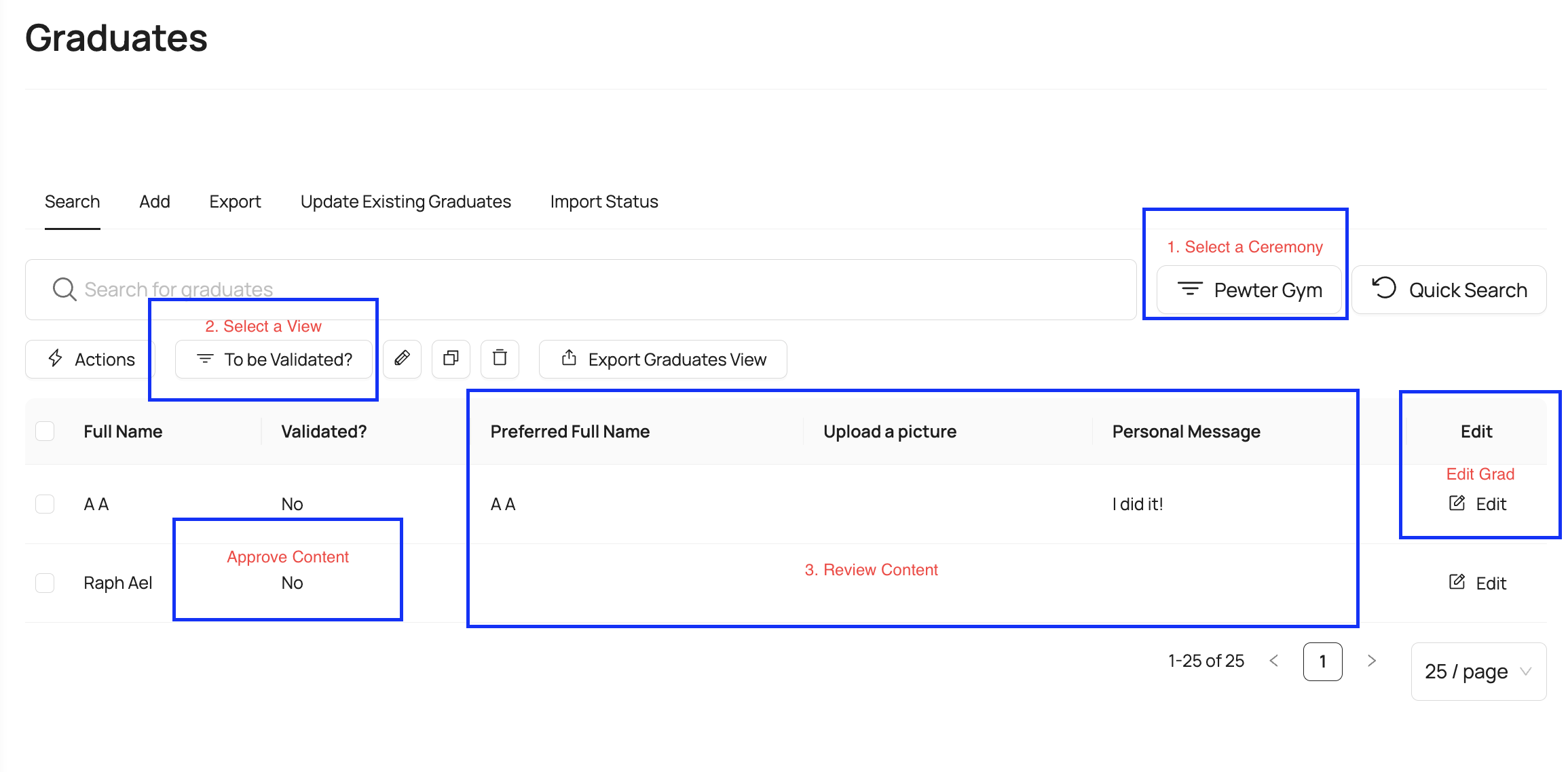Check the A A row checkbox
The height and width of the screenshot is (772, 1568).
pos(45,504)
